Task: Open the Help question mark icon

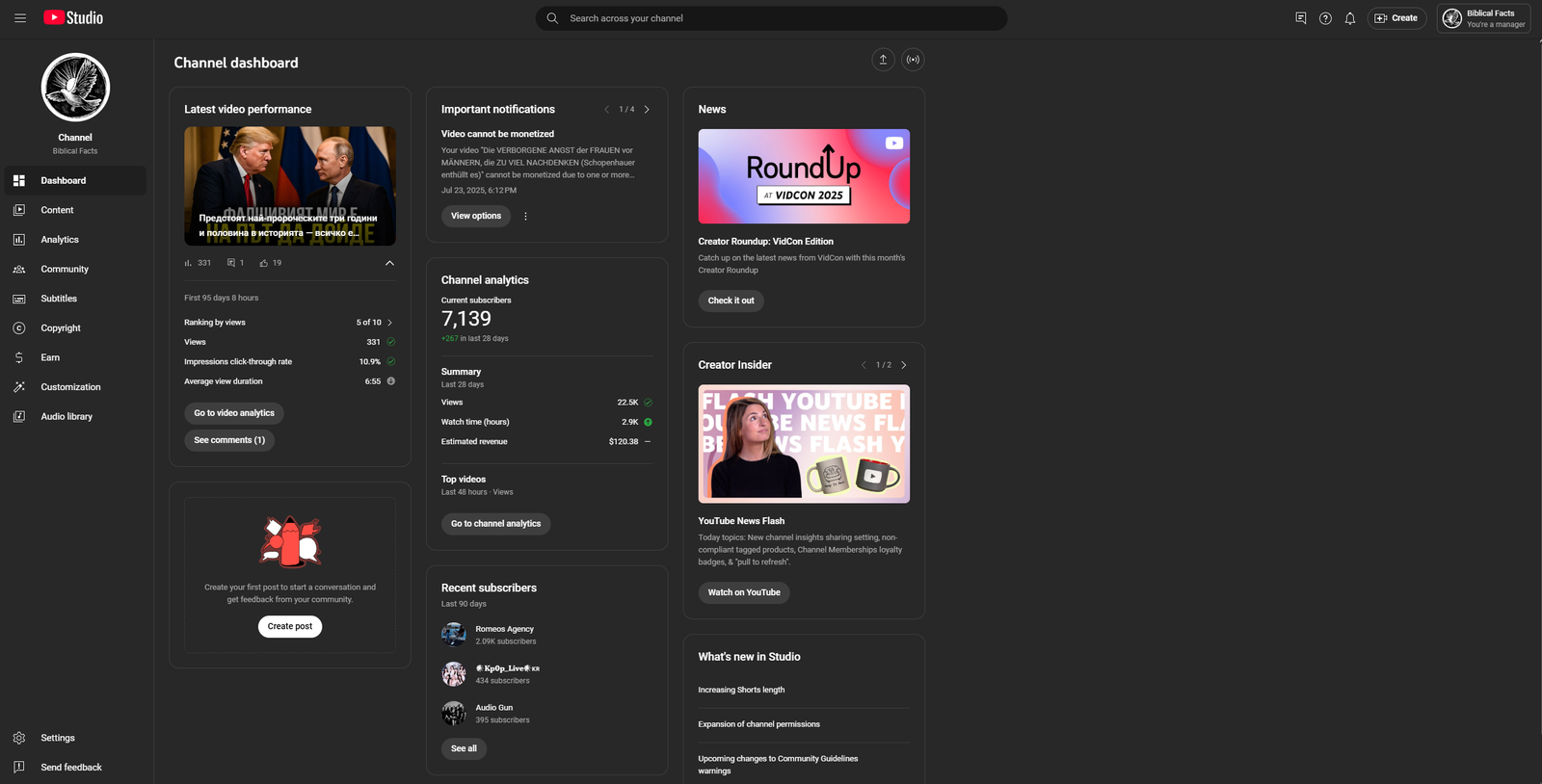Action: [x=1325, y=18]
